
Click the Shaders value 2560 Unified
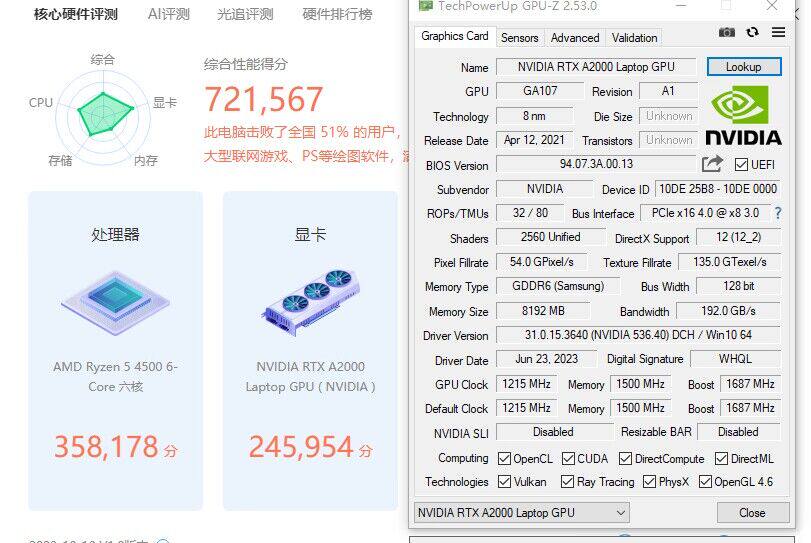click(x=550, y=237)
